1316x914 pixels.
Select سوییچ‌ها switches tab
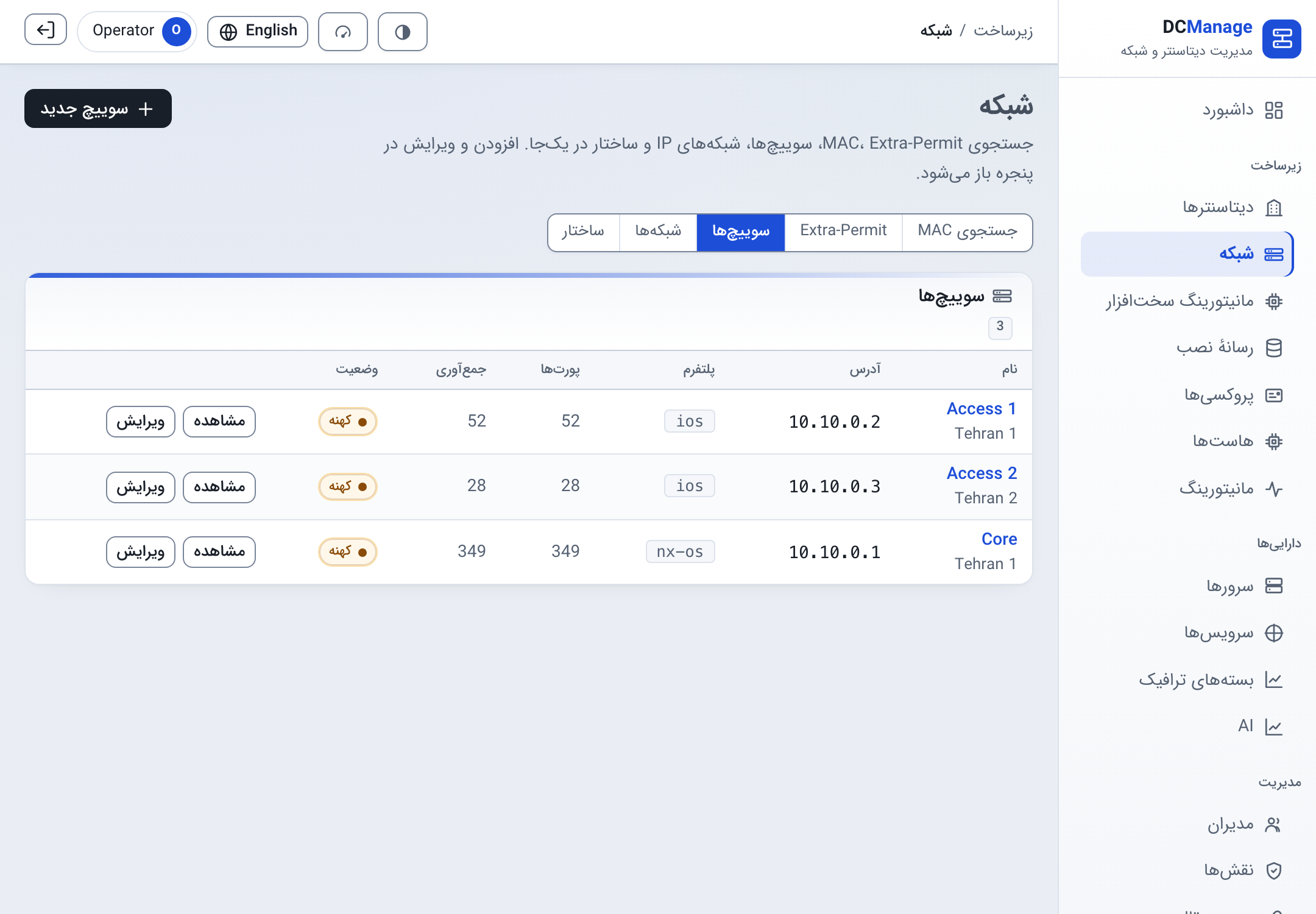[x=741, y=232]
